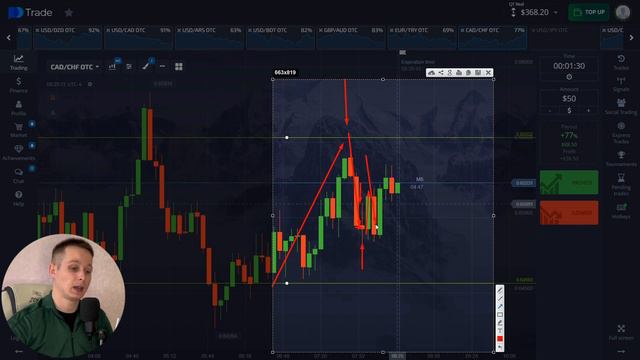Screen dimensions: 640x360
Task: Click the share screenshot icon
Action: 441,73
